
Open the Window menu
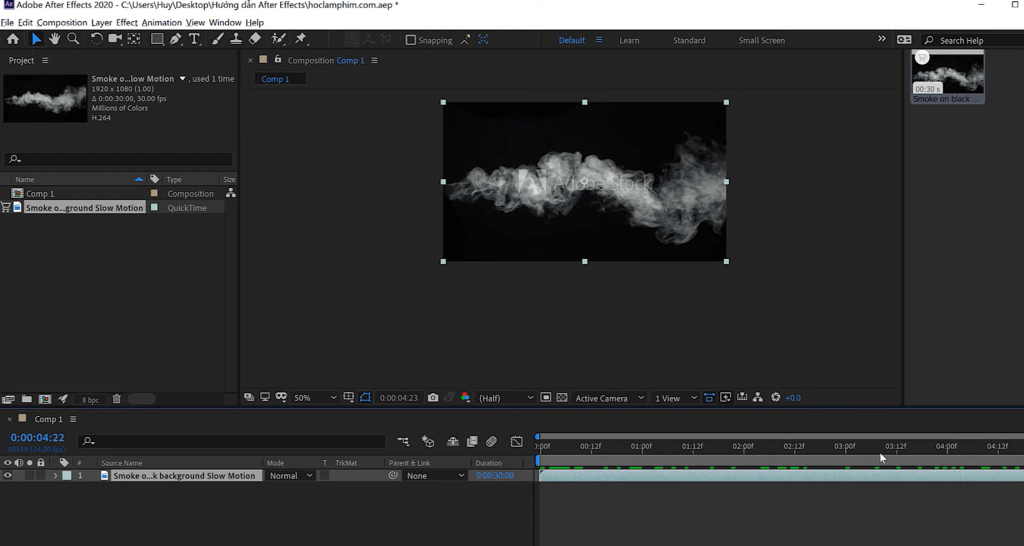click(x=225, y=22)
